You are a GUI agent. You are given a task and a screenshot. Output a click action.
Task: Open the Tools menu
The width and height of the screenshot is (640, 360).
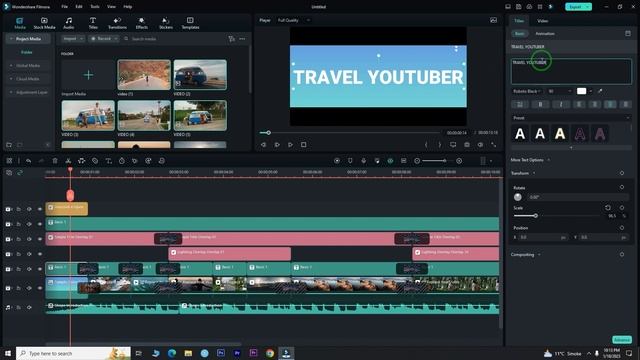tap(95, 7)
